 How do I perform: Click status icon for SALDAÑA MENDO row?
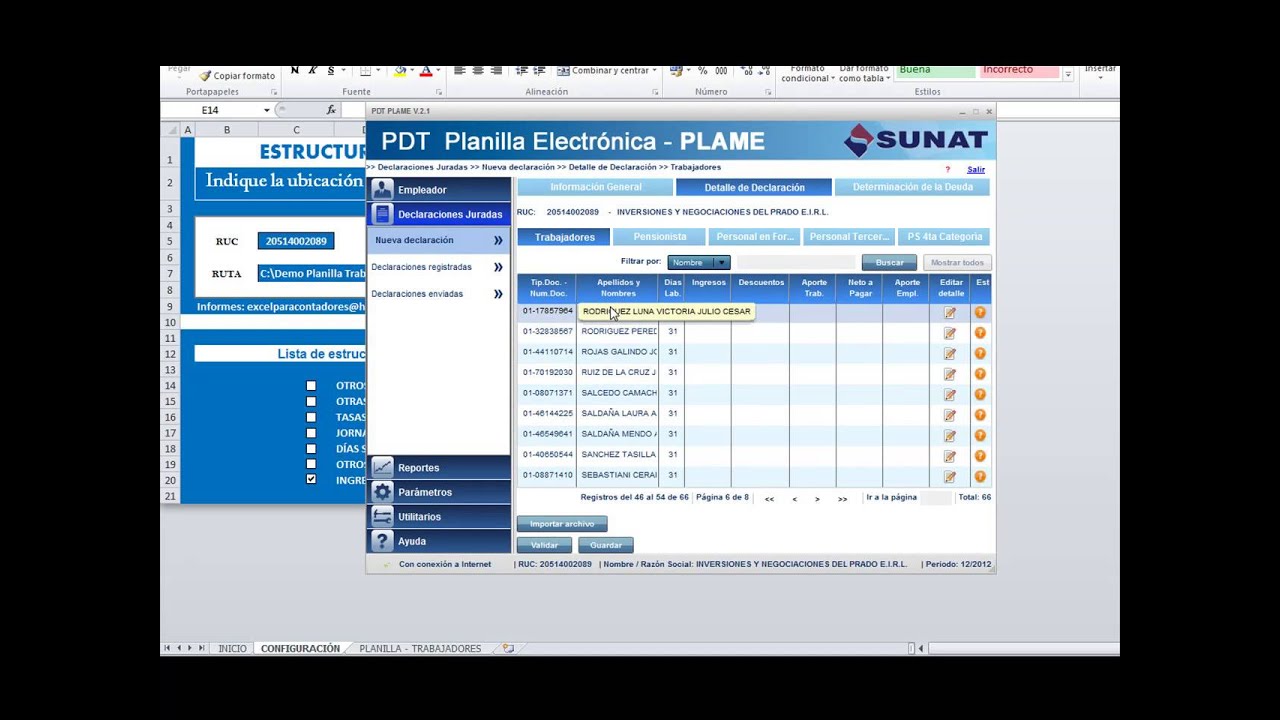[x=980, y=436]
